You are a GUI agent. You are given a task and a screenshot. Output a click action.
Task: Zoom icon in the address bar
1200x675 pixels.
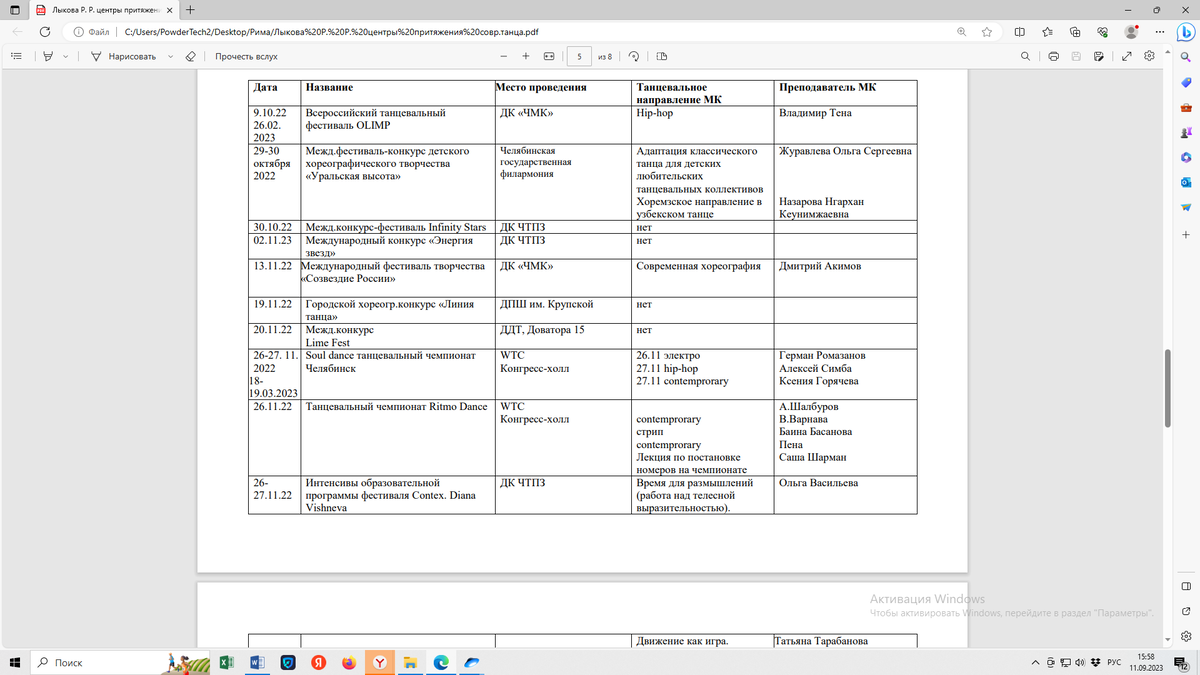point(962,32)
